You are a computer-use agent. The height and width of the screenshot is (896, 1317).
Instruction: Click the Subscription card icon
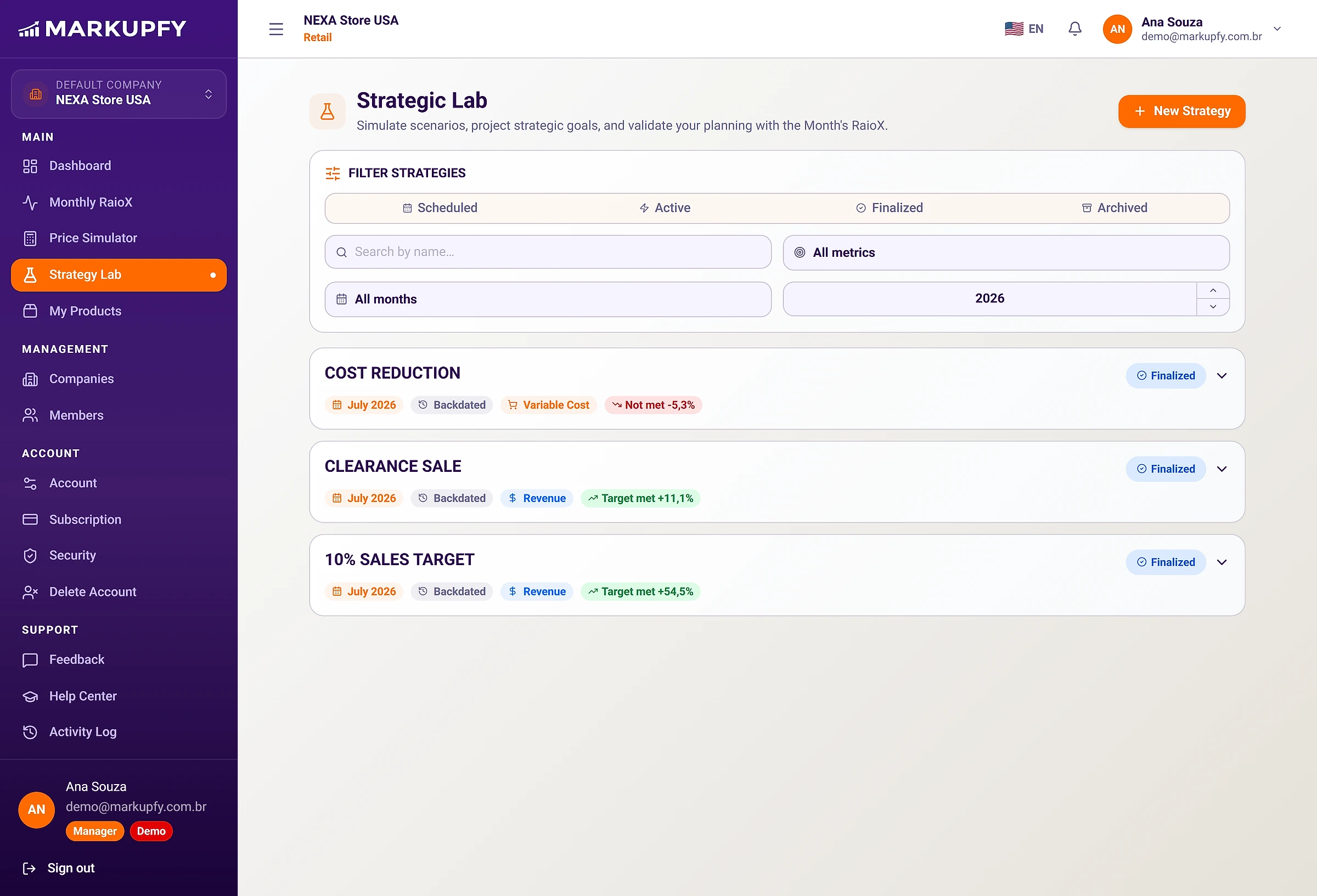coord(30,520)
